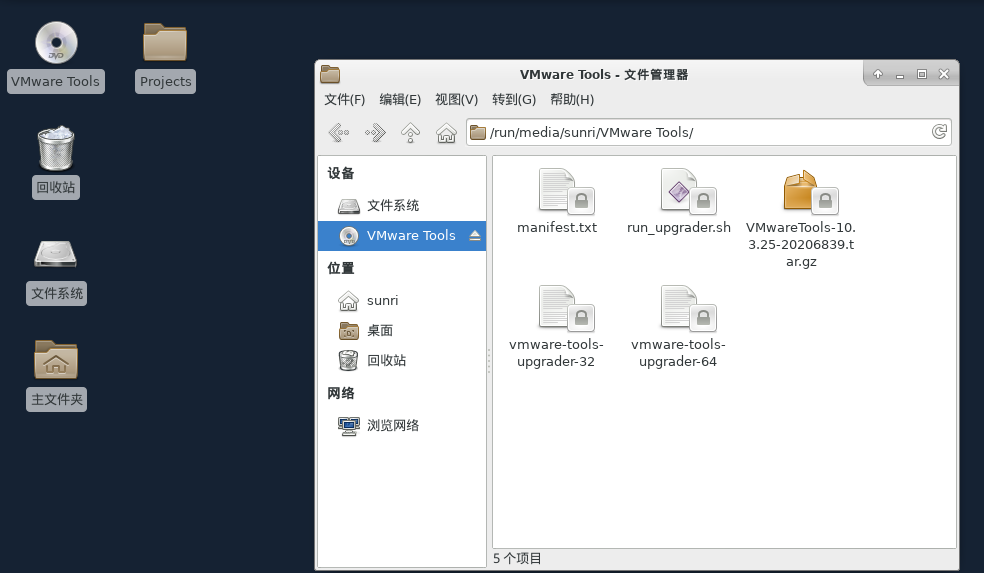The width and height of the screenshot is (984, 573).
Task: Click the Back navigation arrow
Action: tap(339, 132)
